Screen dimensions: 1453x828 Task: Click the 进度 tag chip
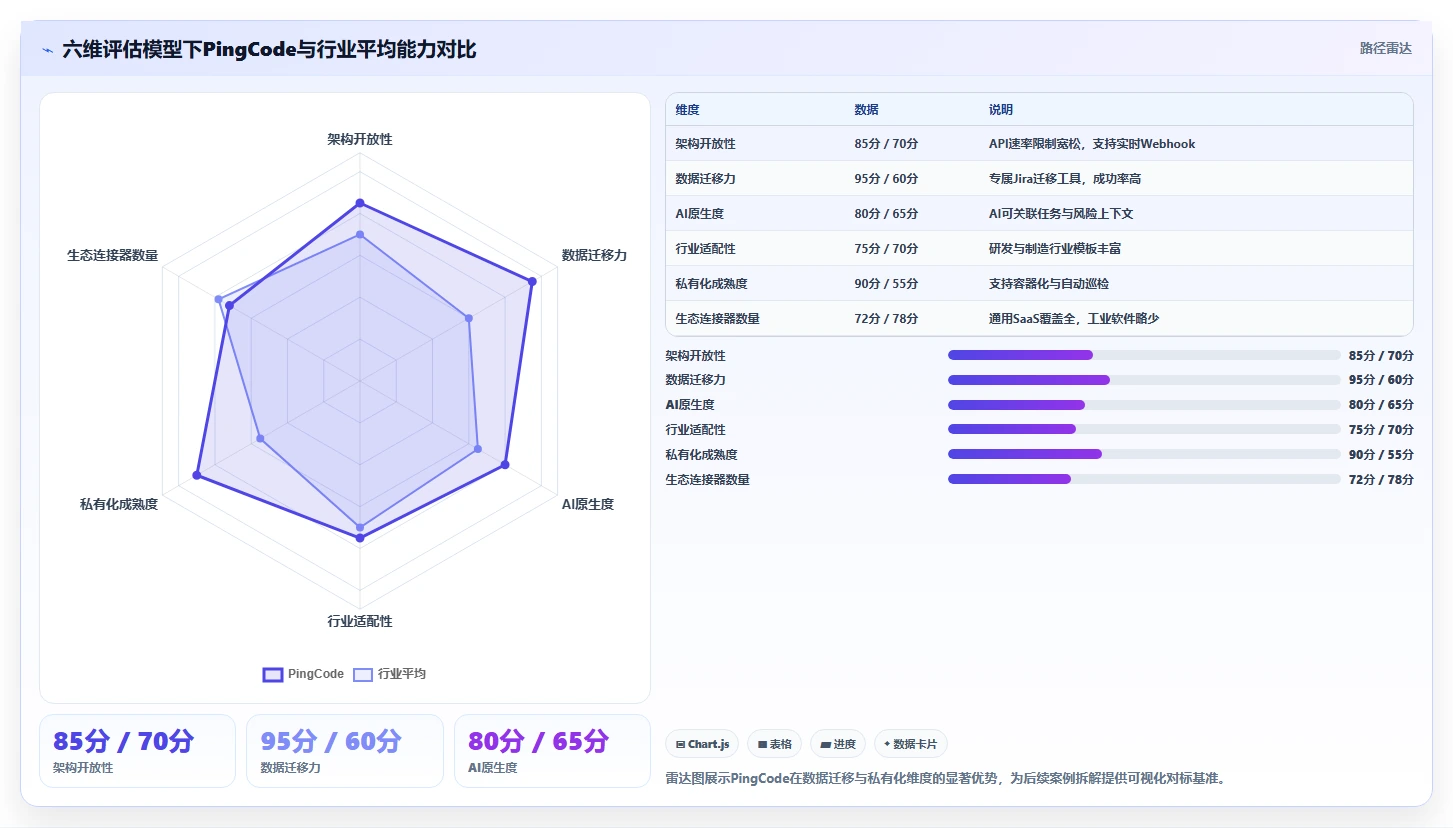pyautogui.click(x=838, y=744)
